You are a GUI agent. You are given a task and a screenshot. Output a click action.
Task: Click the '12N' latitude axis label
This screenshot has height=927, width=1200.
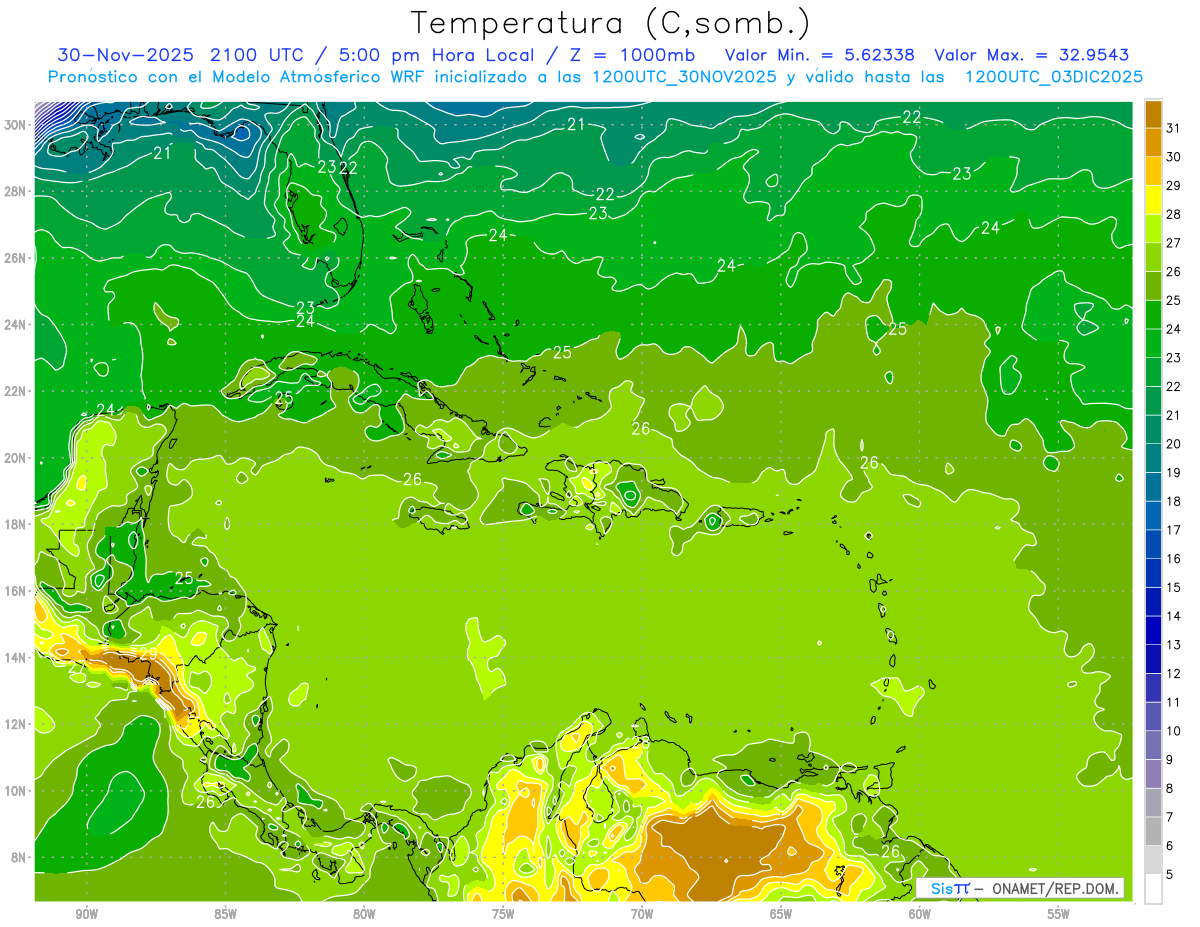tap(16, 724)
